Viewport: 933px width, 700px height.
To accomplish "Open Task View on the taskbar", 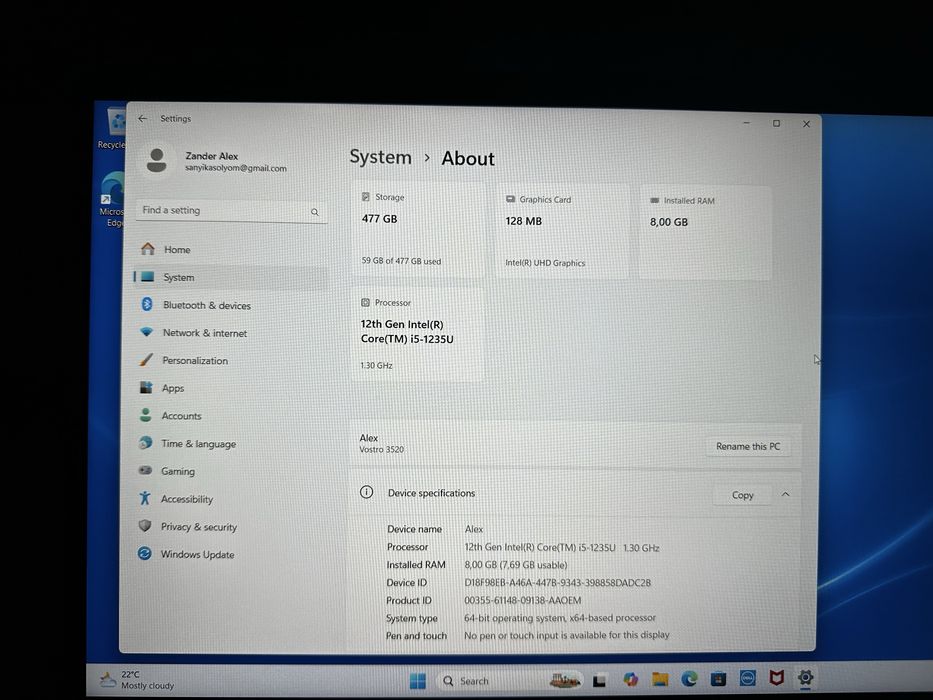I will tap(599, 680).
